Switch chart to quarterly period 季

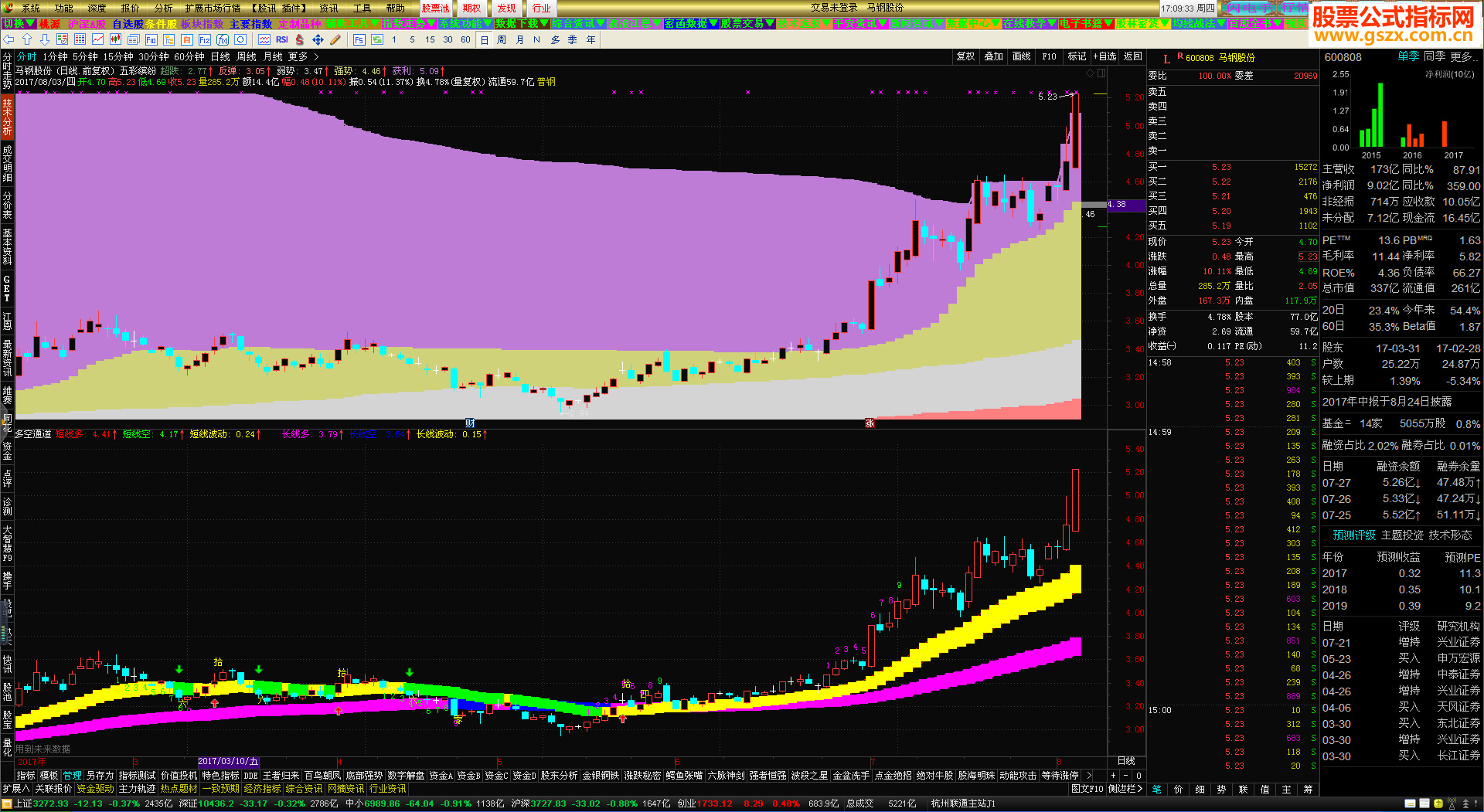tap(573, 39)
